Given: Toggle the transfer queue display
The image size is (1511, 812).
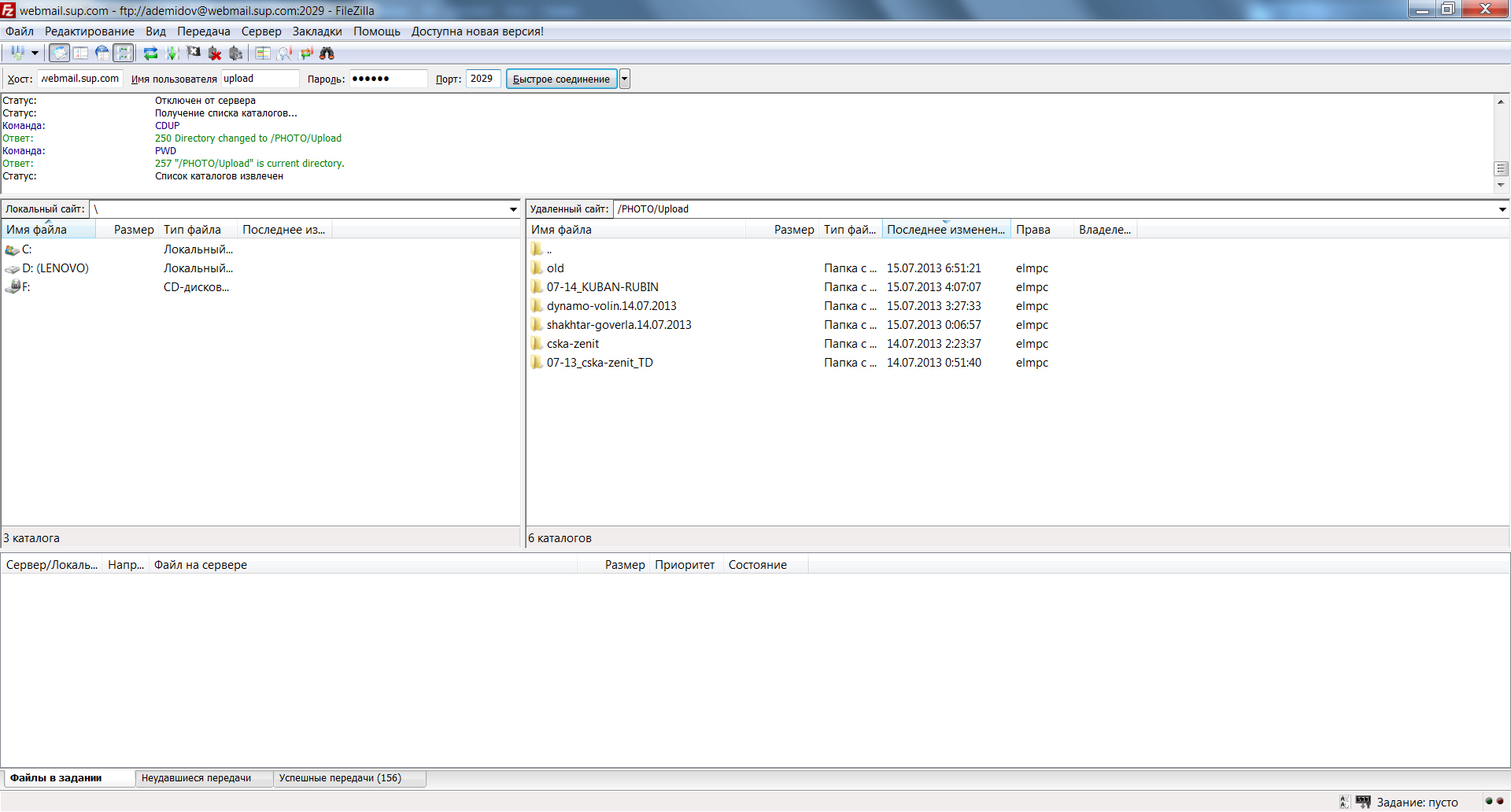Looking at the screenshot, I should click(124, 53).
